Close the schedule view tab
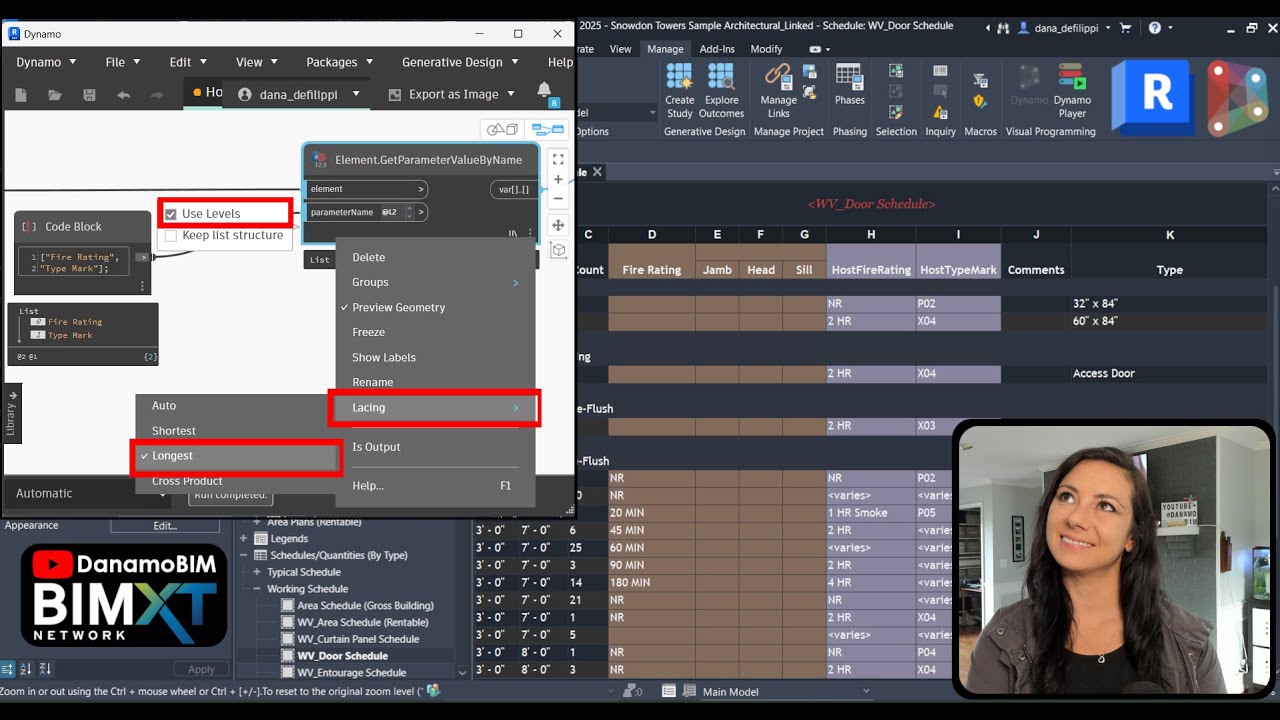This screenshot has width=1280, height=720. click(597, 172)
